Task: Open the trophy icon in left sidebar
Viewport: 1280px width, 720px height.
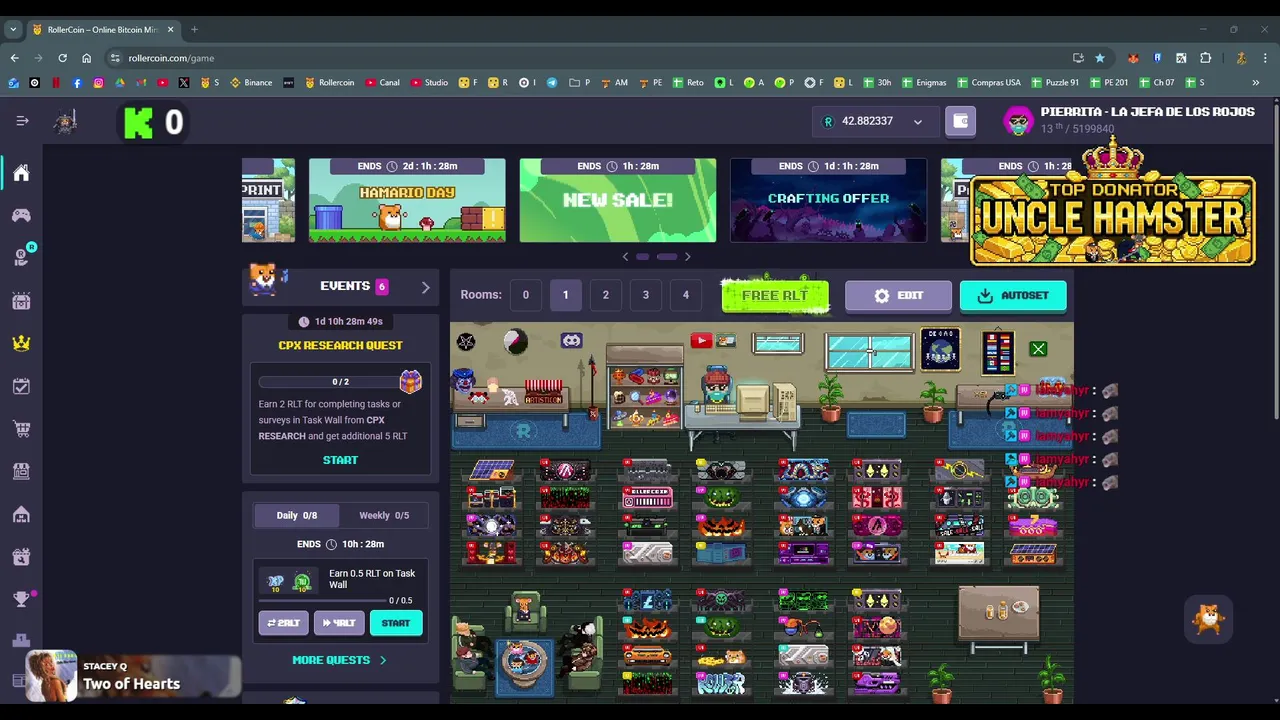Action: click(x=21, y=599)
